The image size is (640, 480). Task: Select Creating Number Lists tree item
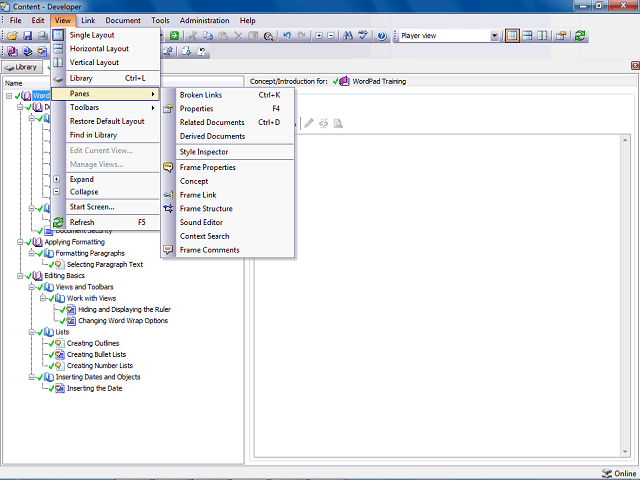tap(100, 366)
